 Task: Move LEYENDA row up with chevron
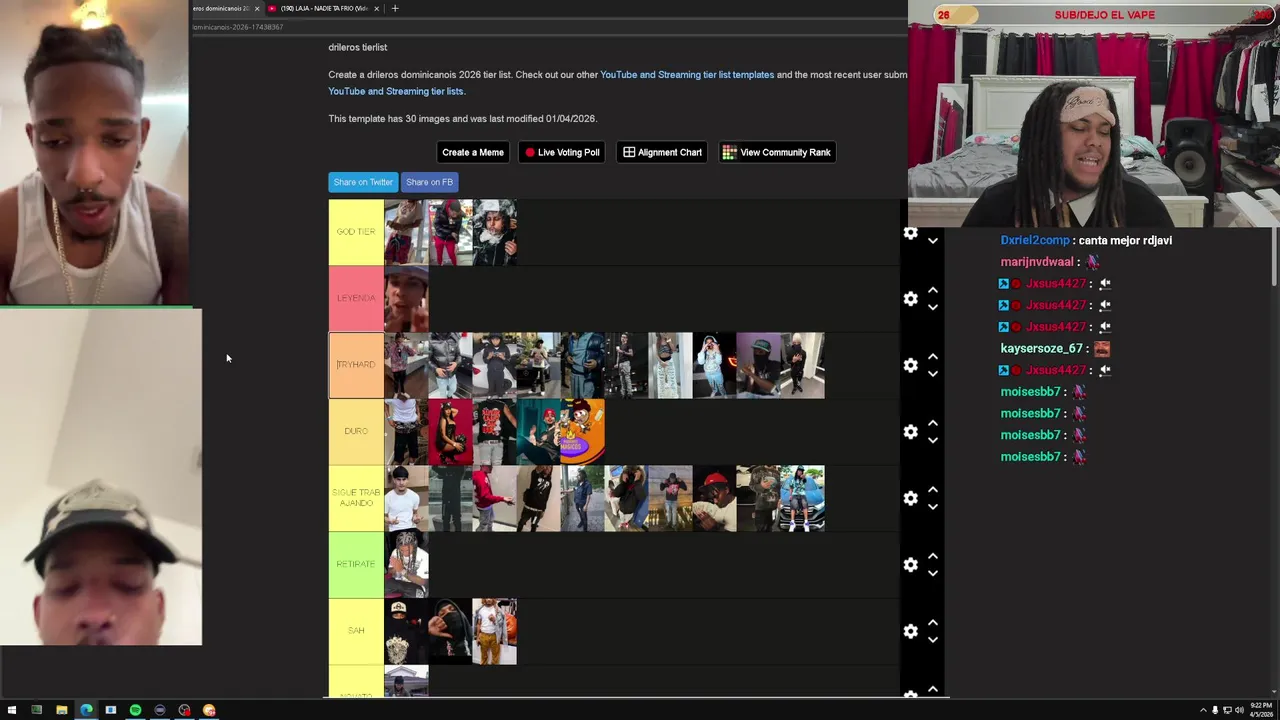pyautogui.click(x=933, y=290)
